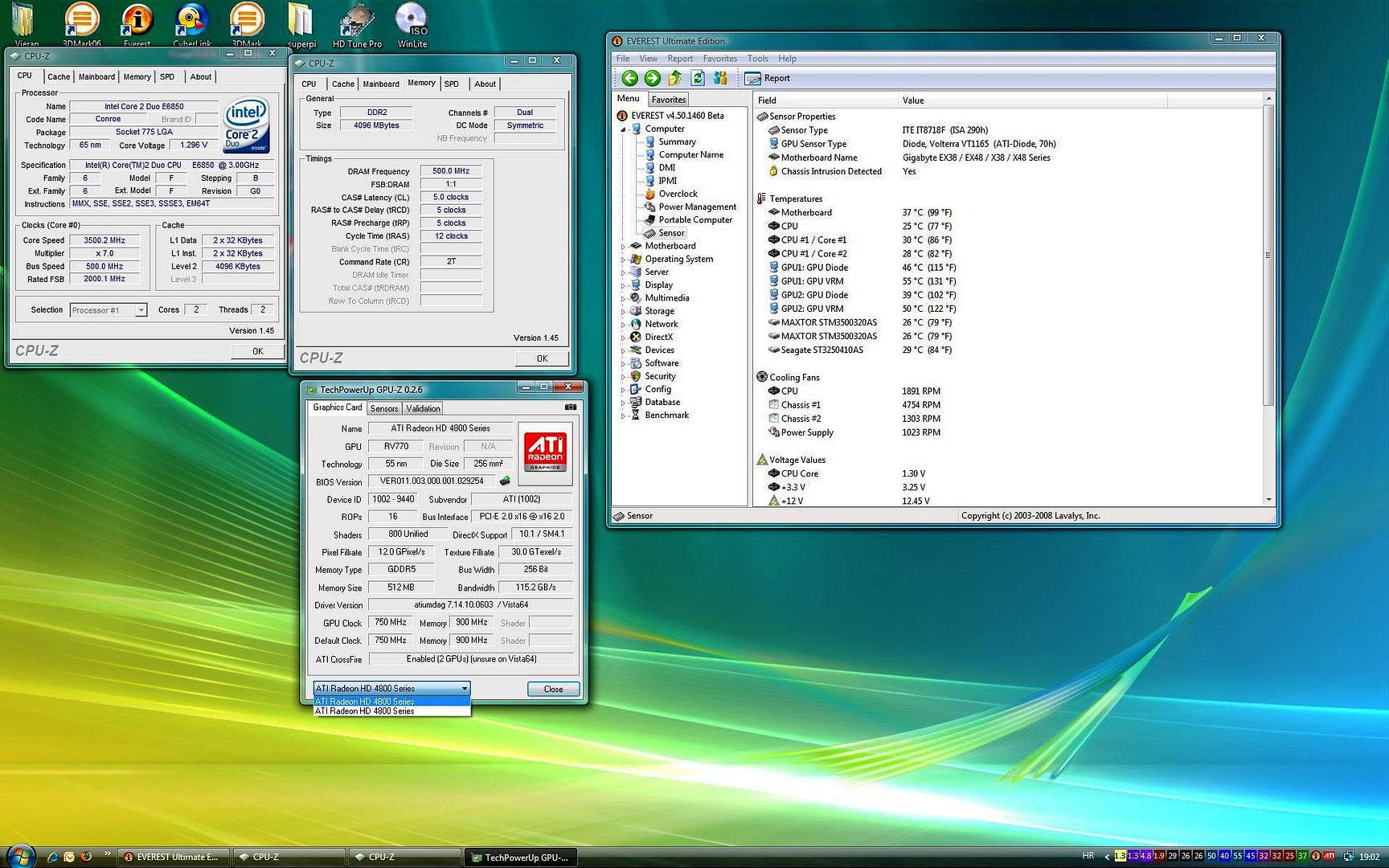Open SPD tab in CPU-Z Memory window

452,84
